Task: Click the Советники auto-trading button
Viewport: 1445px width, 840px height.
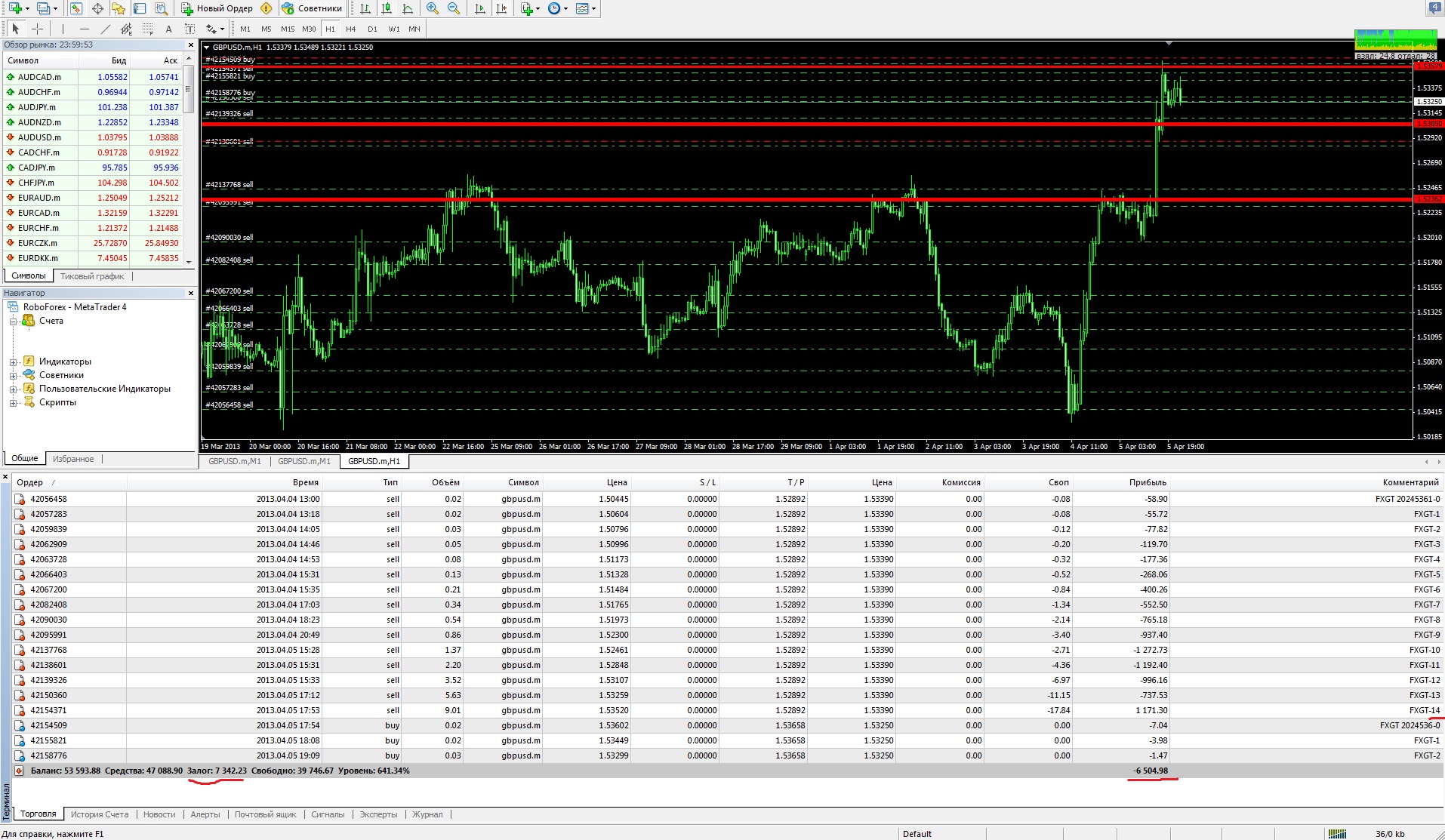Action: tap(312, 8)
